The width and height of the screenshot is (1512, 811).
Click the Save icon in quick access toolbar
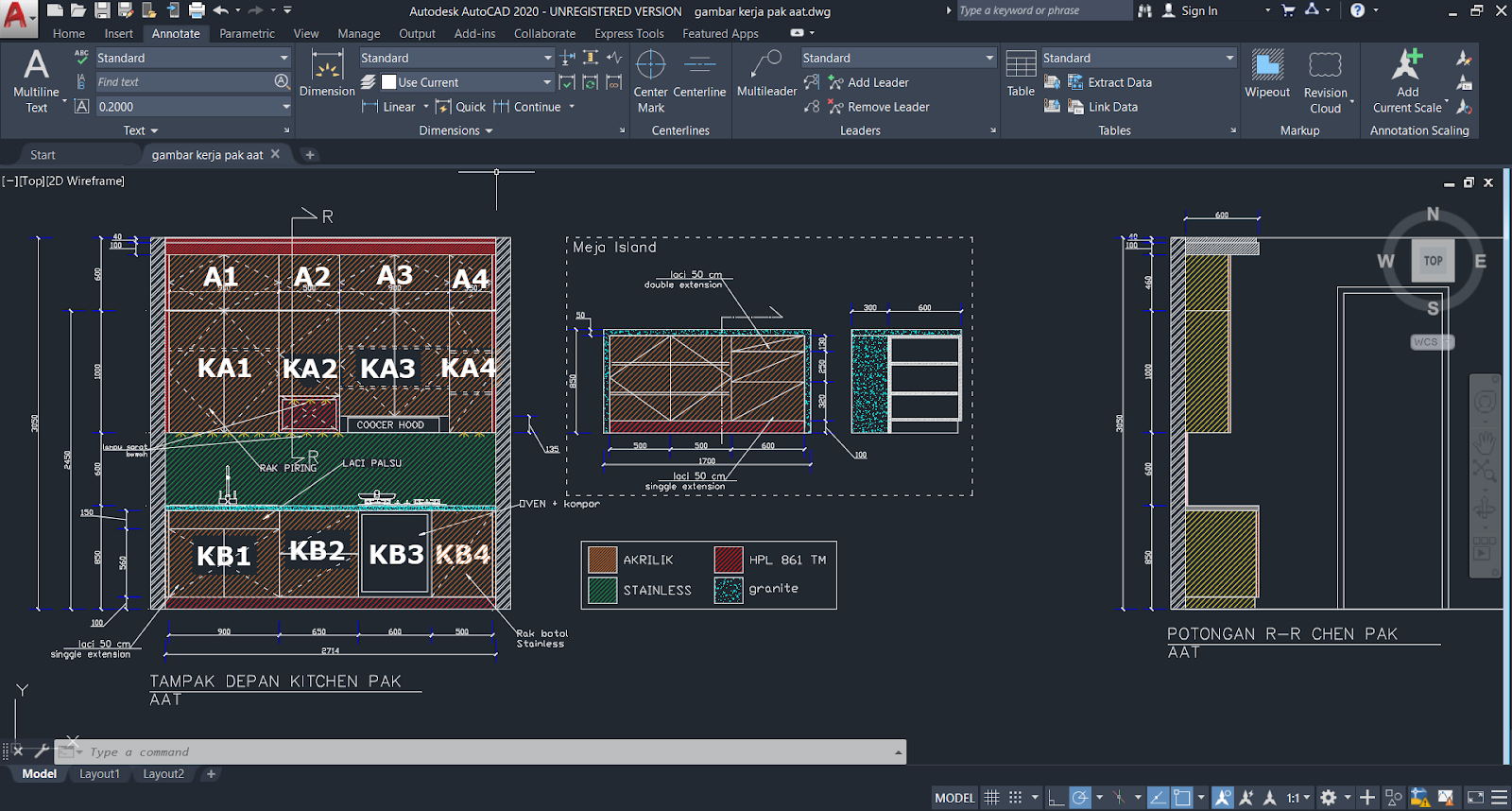pyautogui.click(x=102, y=10)
